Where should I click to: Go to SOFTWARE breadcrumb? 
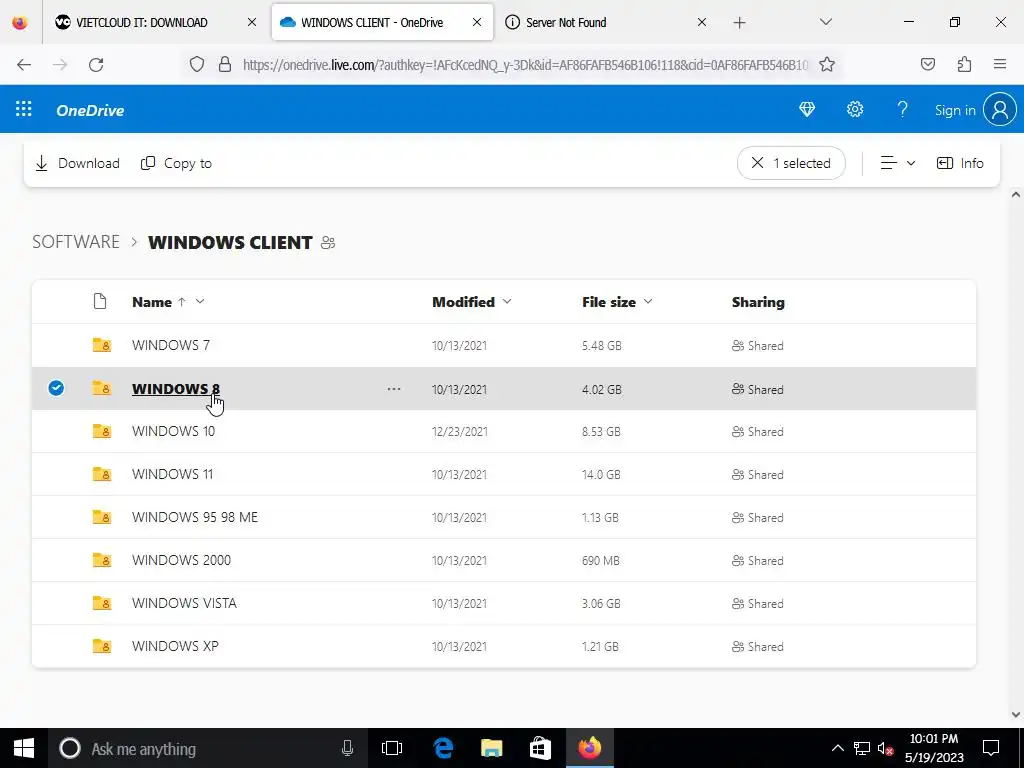click(76, 242)
